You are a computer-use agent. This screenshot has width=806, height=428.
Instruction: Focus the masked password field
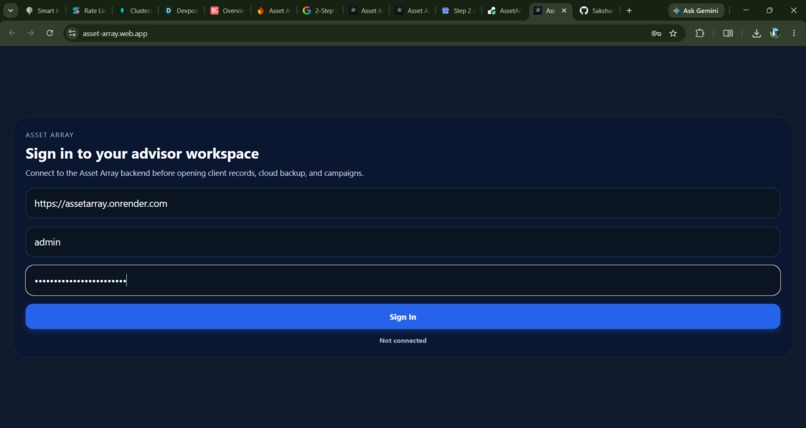click(x=403, y=281)
